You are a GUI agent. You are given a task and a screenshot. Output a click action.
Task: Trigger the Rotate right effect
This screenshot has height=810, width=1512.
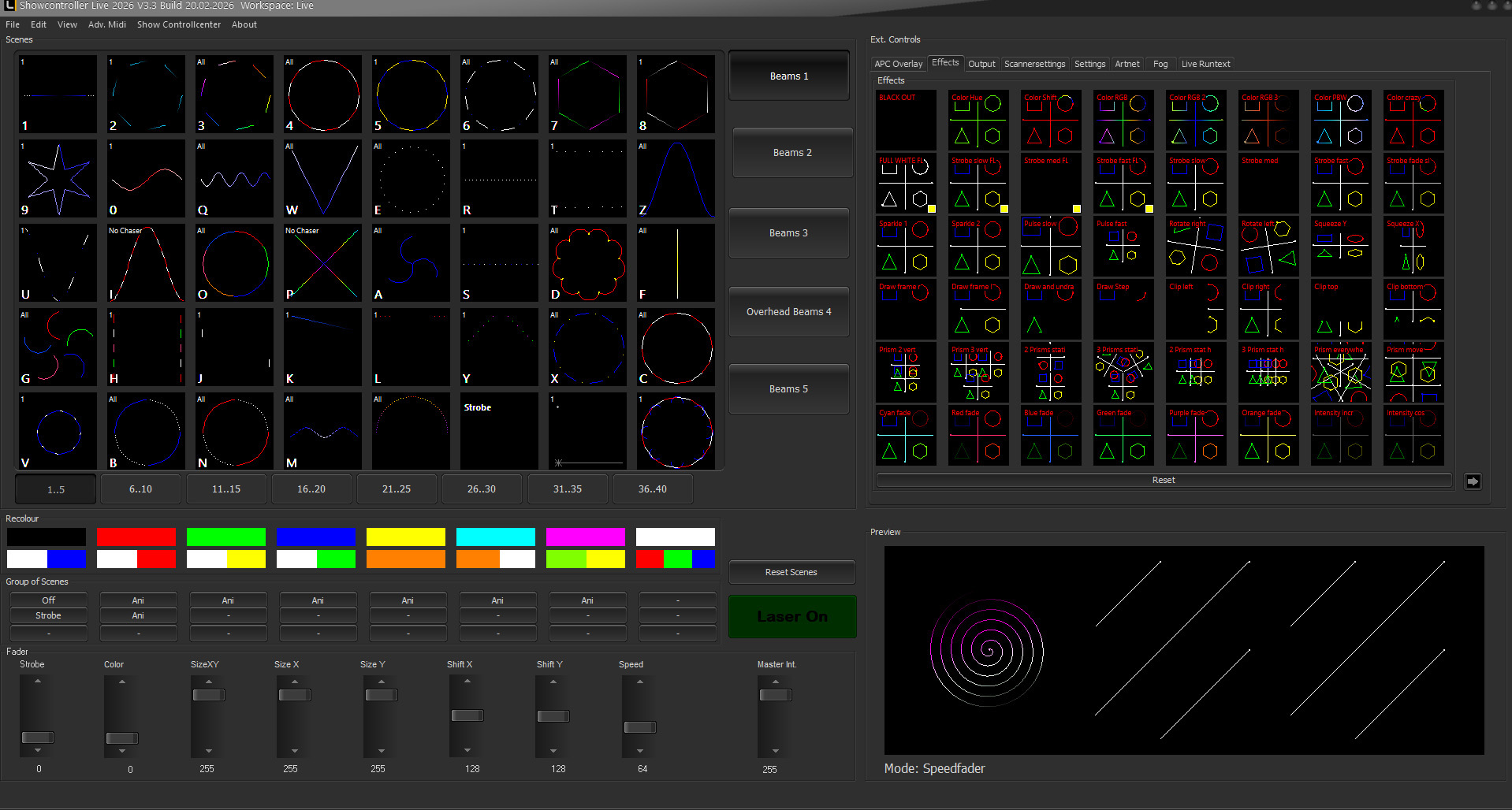click(1196, 246)
